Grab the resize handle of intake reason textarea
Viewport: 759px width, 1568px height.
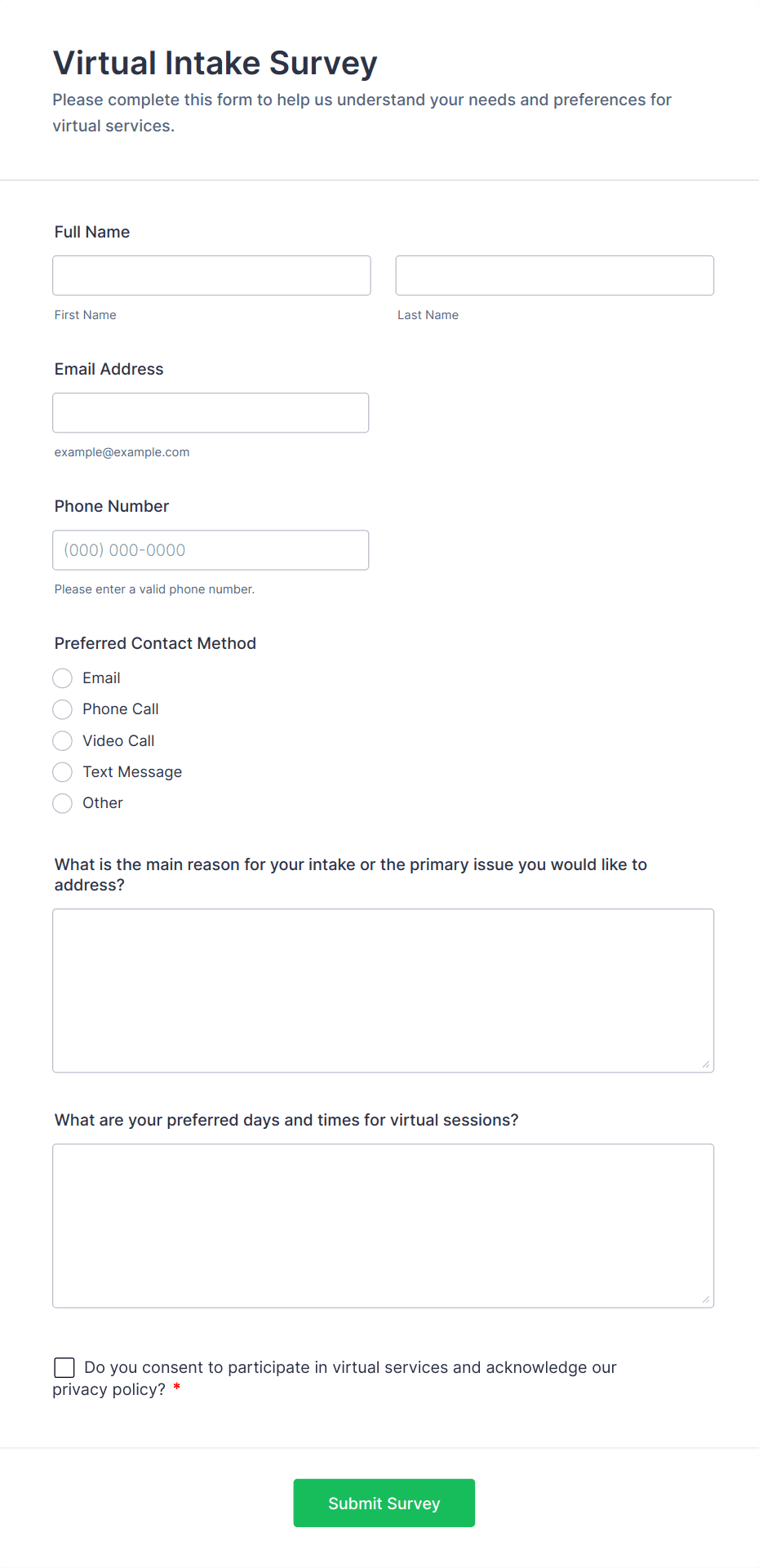pyautogui.click(x=706, y=1064)
